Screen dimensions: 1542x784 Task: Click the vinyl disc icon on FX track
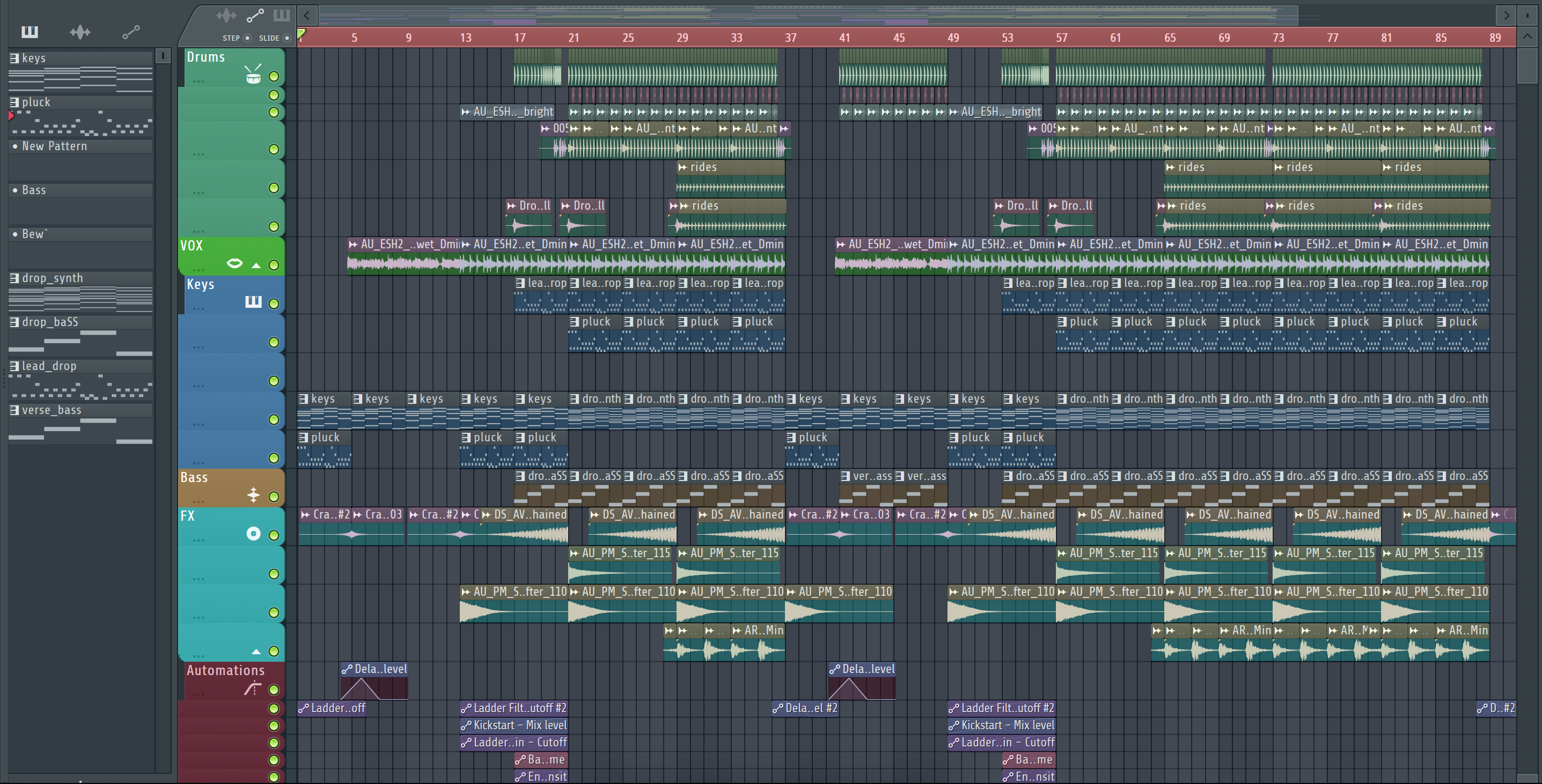tap(253, 533)
